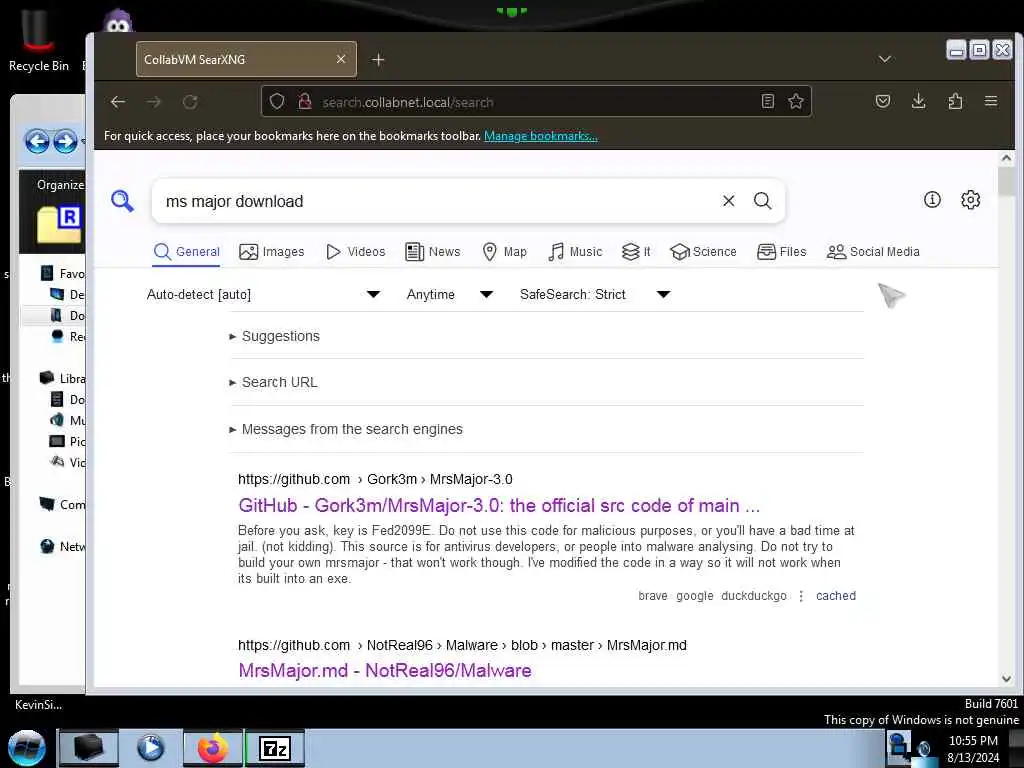Click the insecure connection padlock icon
Image resolution: width=1024 pixels, height=768 pixels.
tap(304, 102)
